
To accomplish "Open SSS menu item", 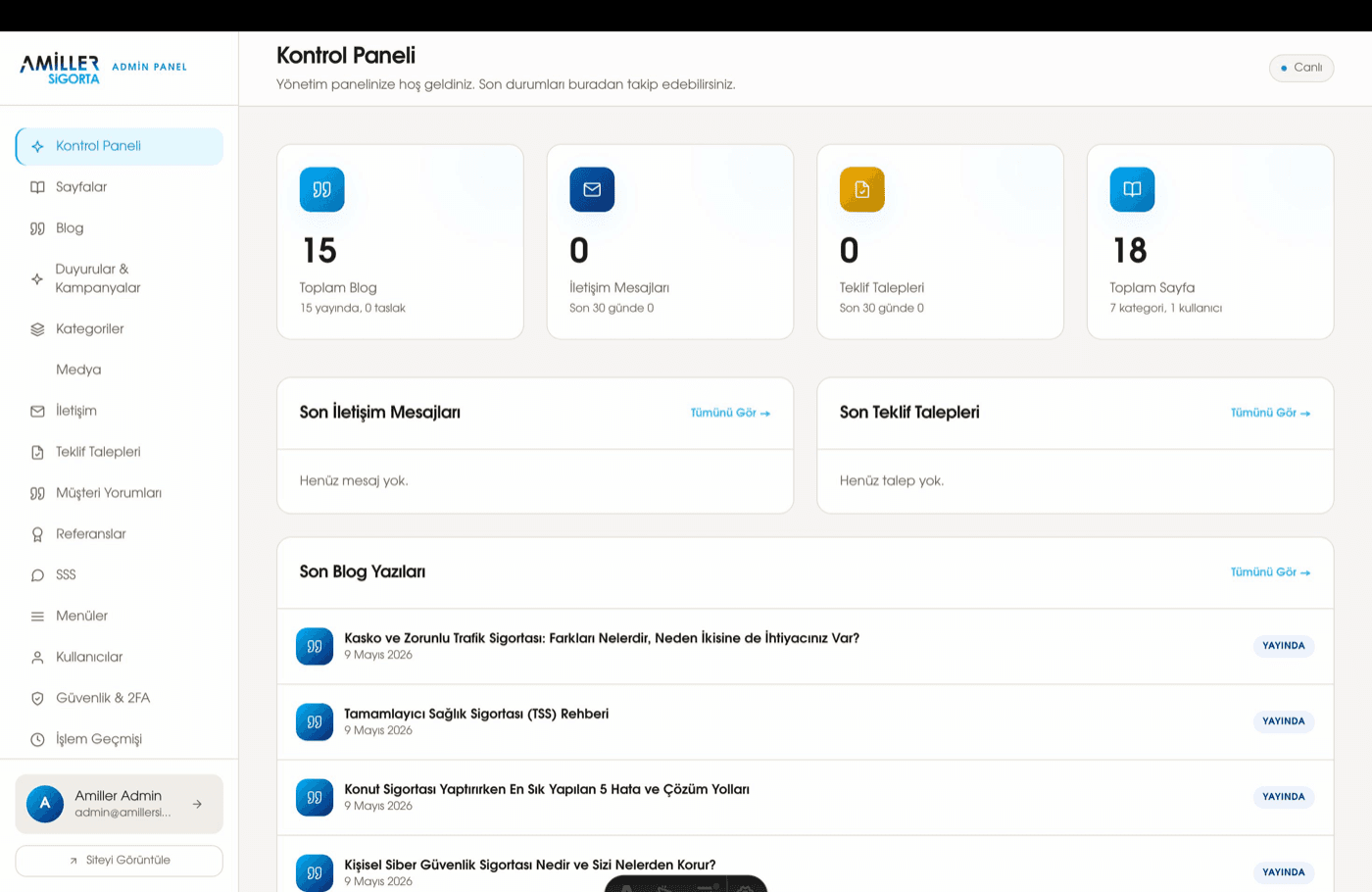I will (120, 575).
